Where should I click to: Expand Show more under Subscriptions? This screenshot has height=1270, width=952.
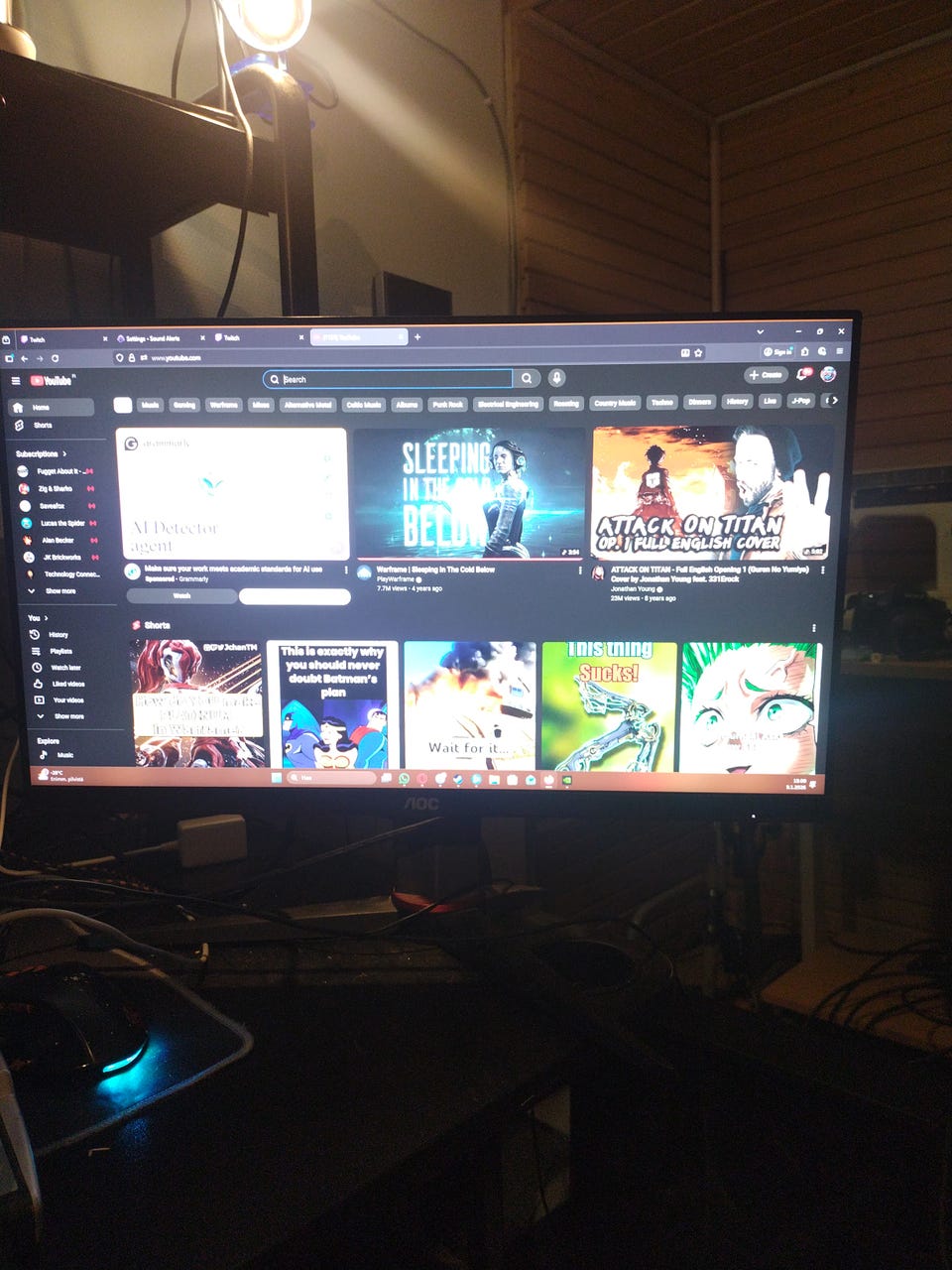click(60, 591)
